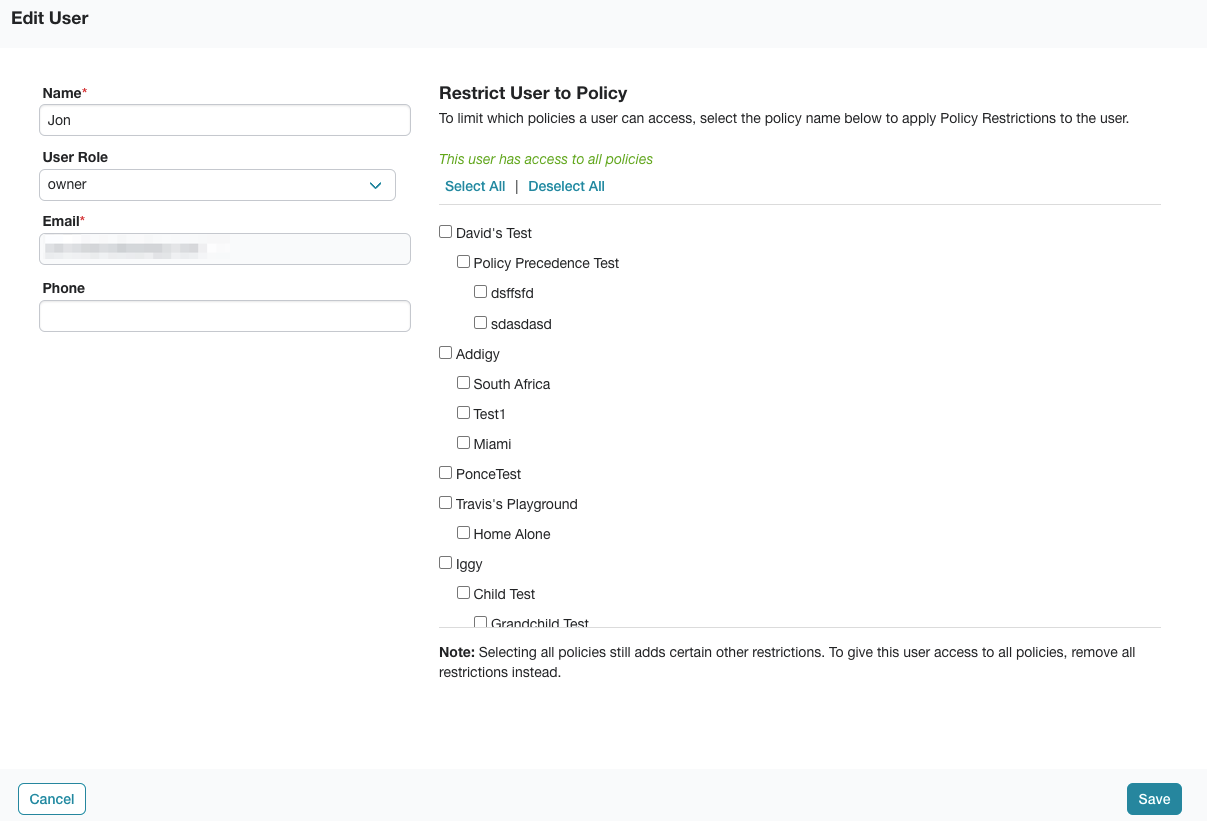Select the South Africa policy

point(463,381)
